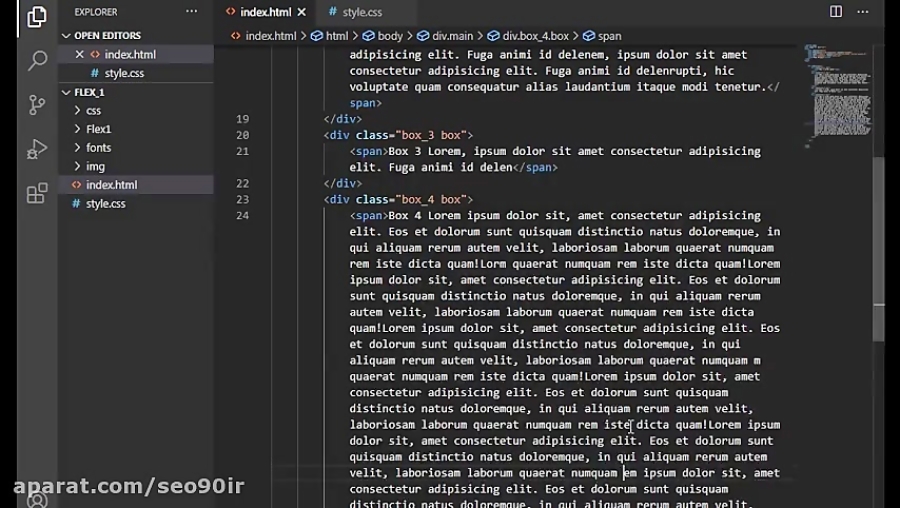Close index.html in Open Editors list
This screenshot has width=900, height=508.
(80, 54)
